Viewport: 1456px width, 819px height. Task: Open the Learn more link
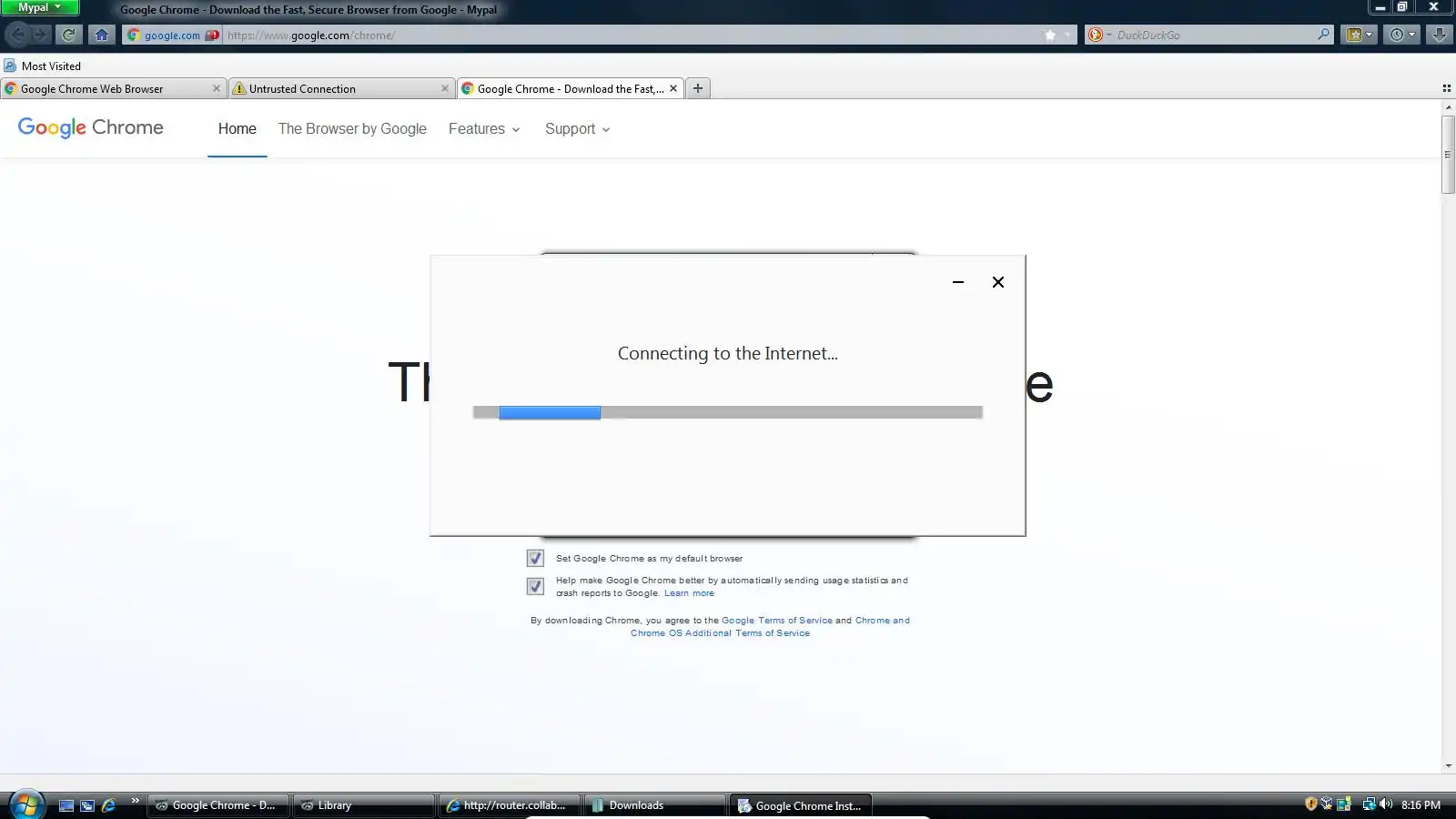click(x=689, y=593)
